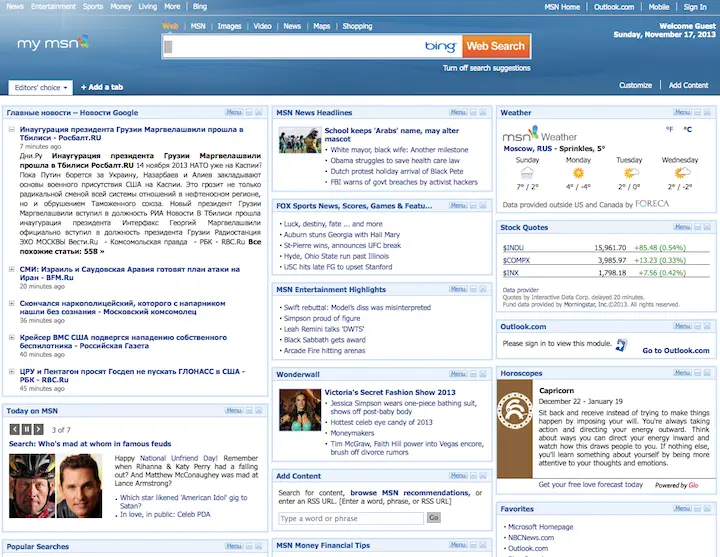Click the Outlook sign-in icon
The width and height of the screenshot is (720, 557).
621,344
